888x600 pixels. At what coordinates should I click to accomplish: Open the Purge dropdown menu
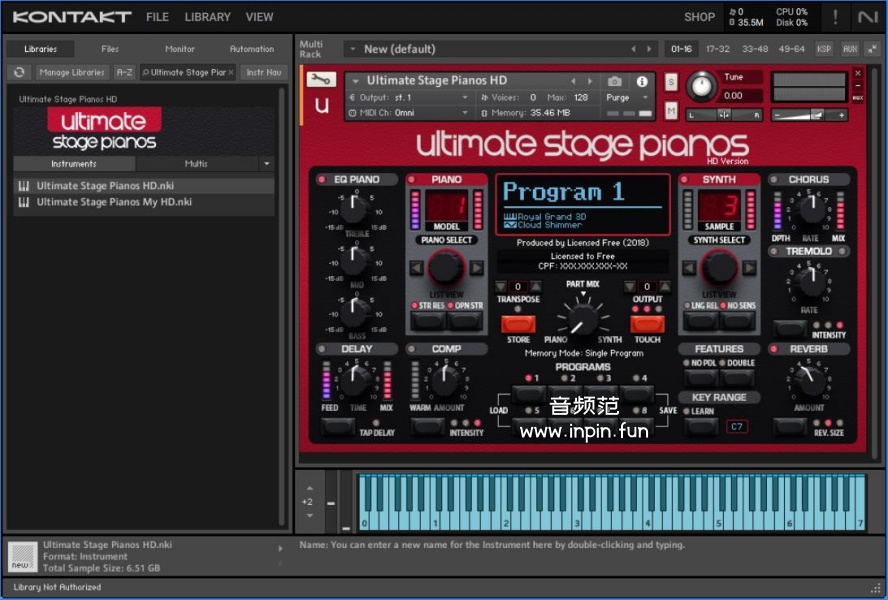627,97
